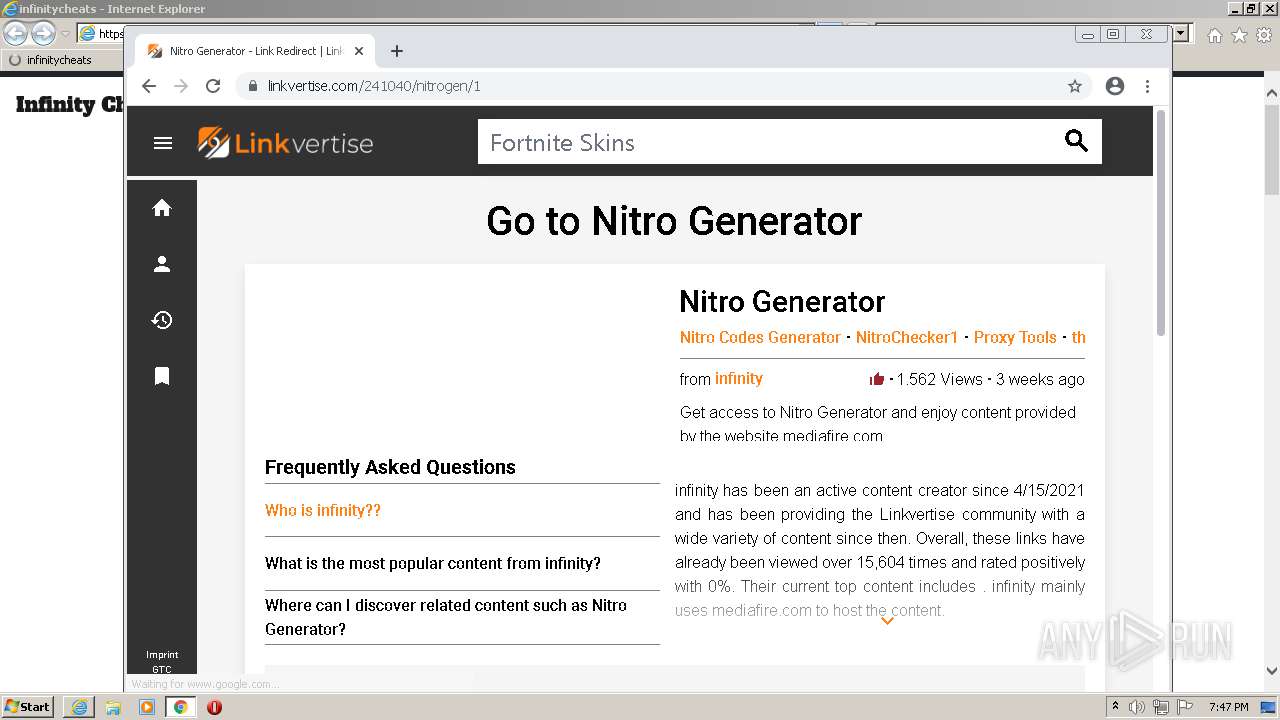Open the Internet Explorer address dropdown
This screenshot has height=720, width=1280.
1181,34
